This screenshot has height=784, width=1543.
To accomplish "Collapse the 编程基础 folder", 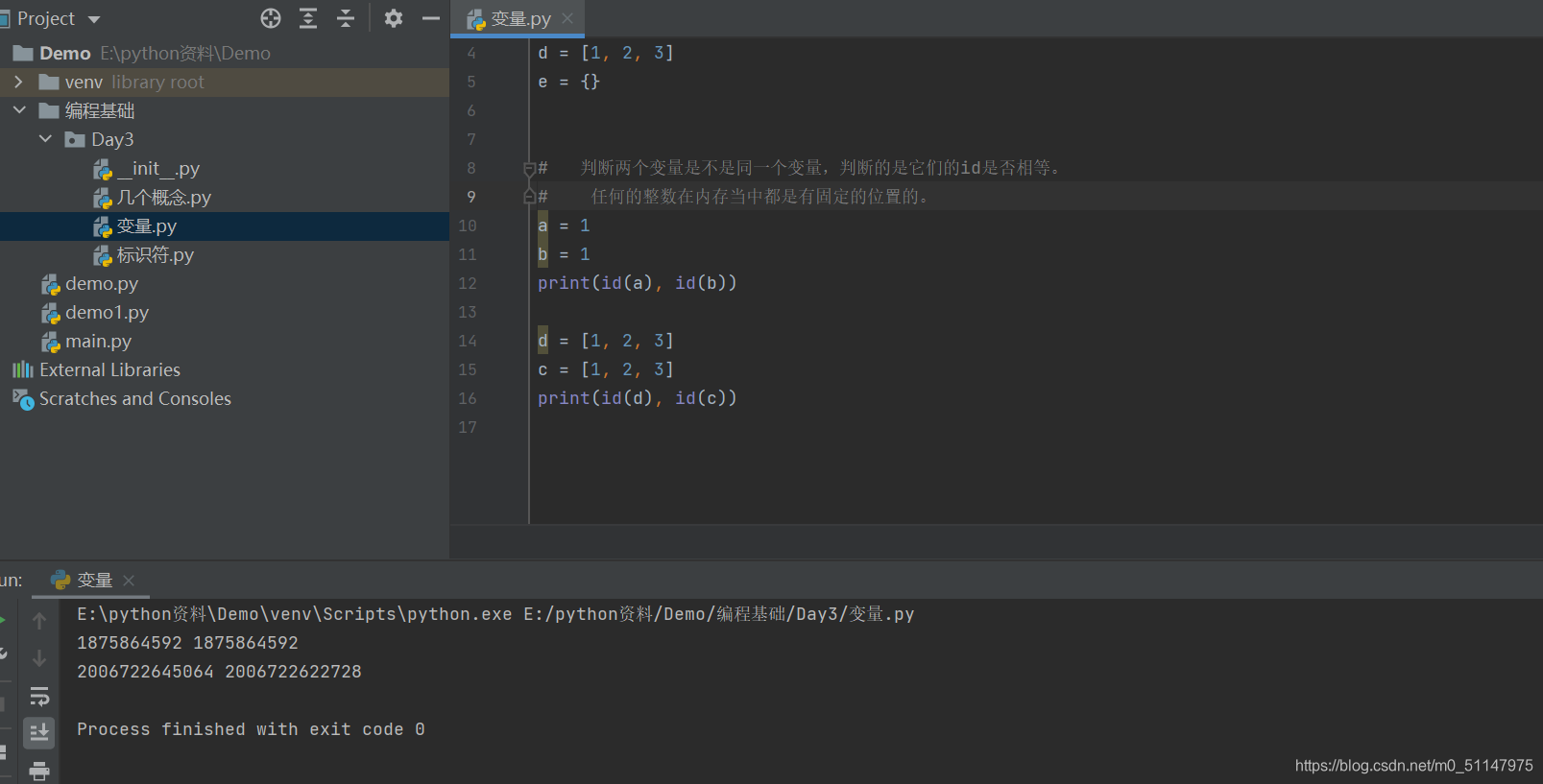I will (x=18, y=110).
